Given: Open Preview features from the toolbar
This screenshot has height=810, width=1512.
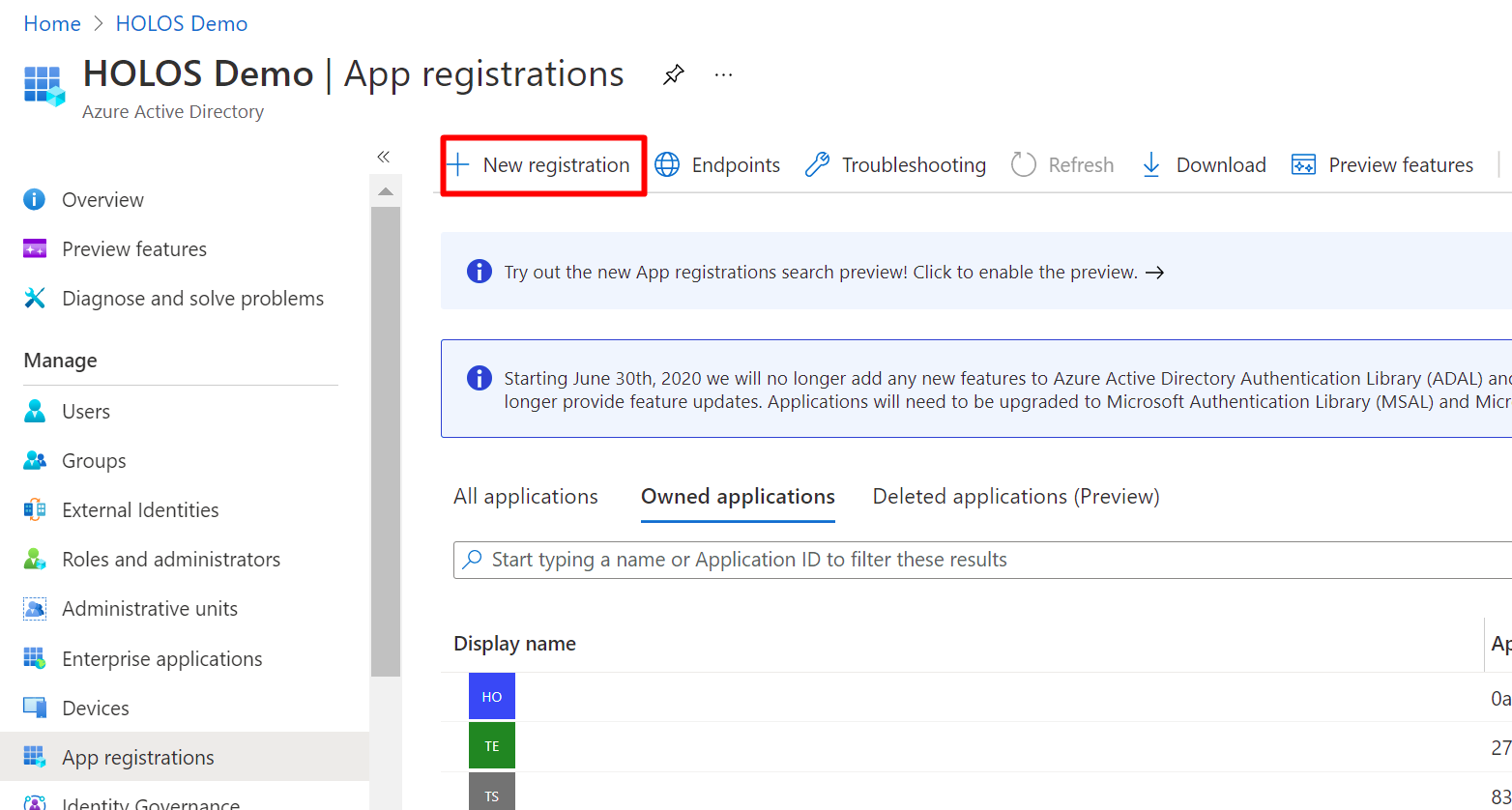Looking at the screenshot, I should [1382, 165].
